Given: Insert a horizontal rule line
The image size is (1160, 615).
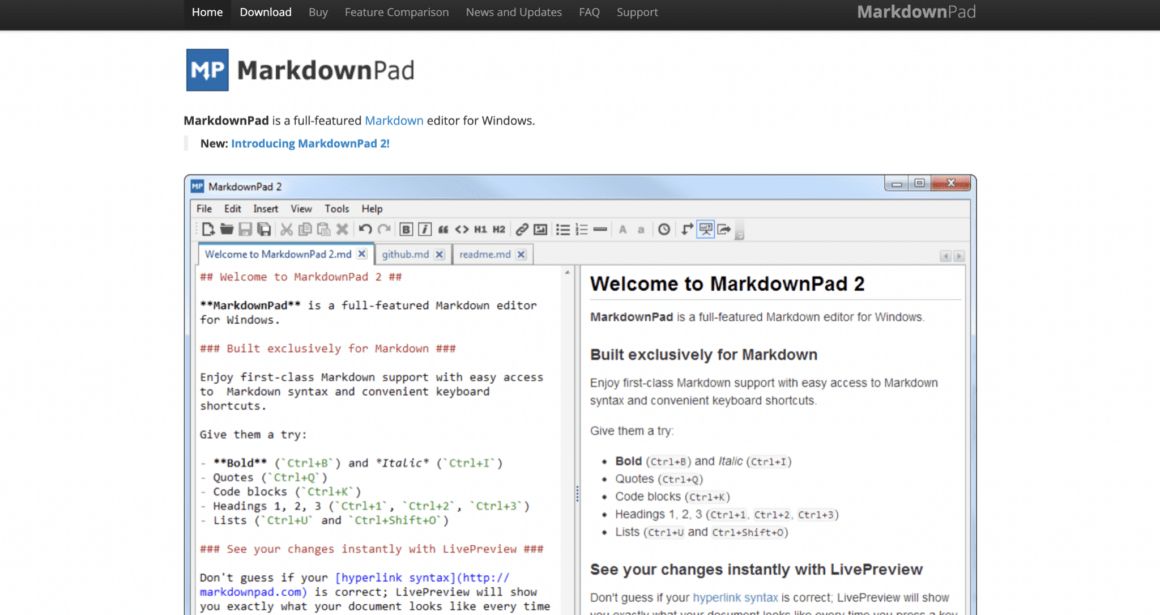Looking at the screenshot, I should tap(600, 229).
